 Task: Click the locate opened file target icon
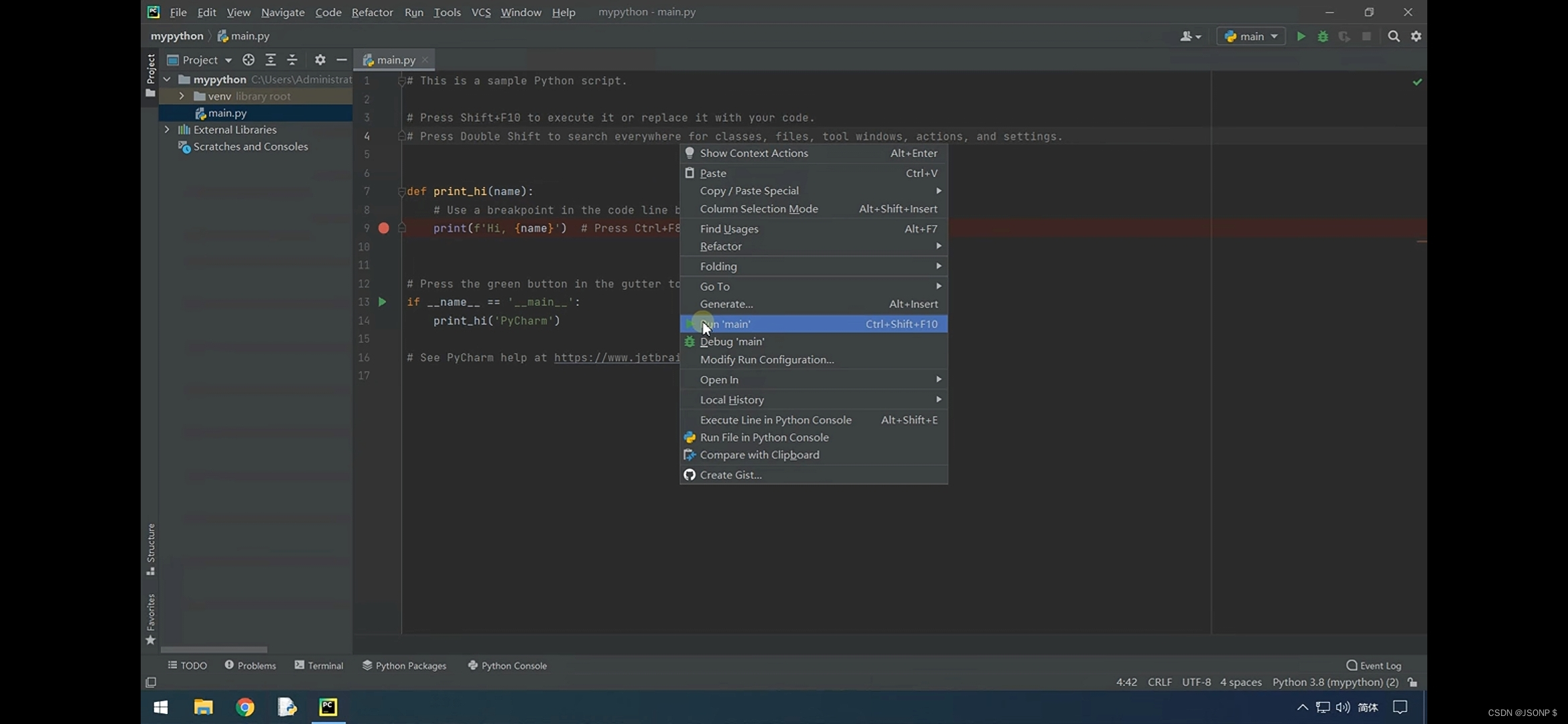[249, 60]
